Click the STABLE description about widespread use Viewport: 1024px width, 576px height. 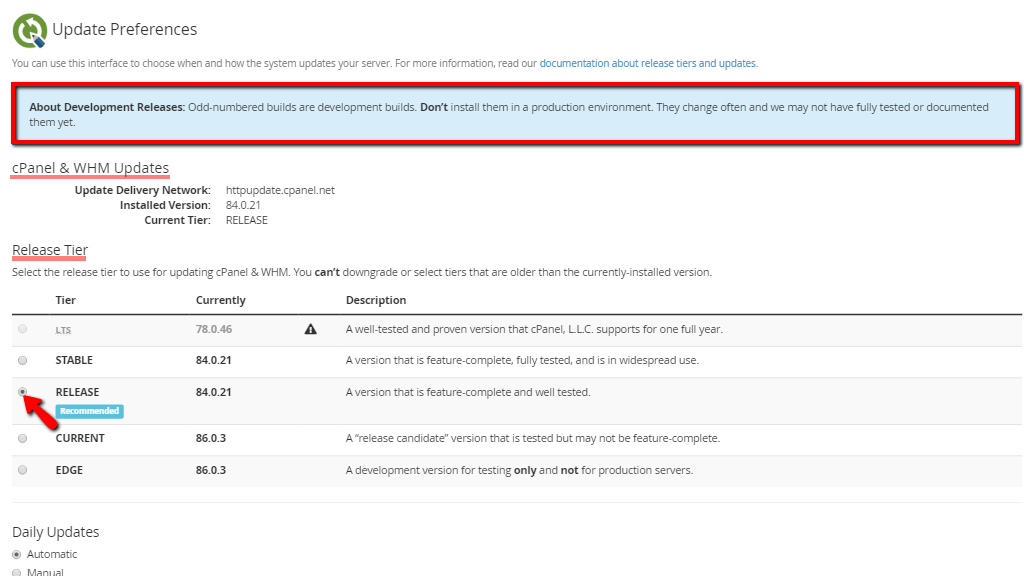pyautogui.click(x=522, y=360)
